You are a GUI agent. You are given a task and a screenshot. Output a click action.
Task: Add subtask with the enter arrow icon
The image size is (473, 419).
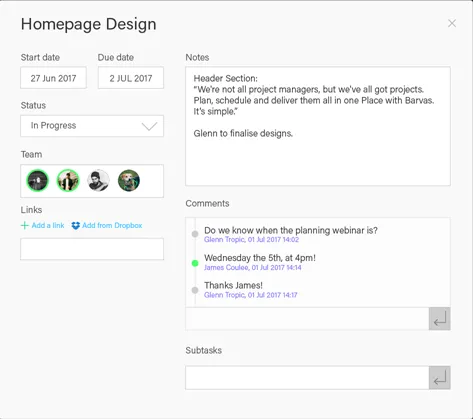[x=439, y=378]
